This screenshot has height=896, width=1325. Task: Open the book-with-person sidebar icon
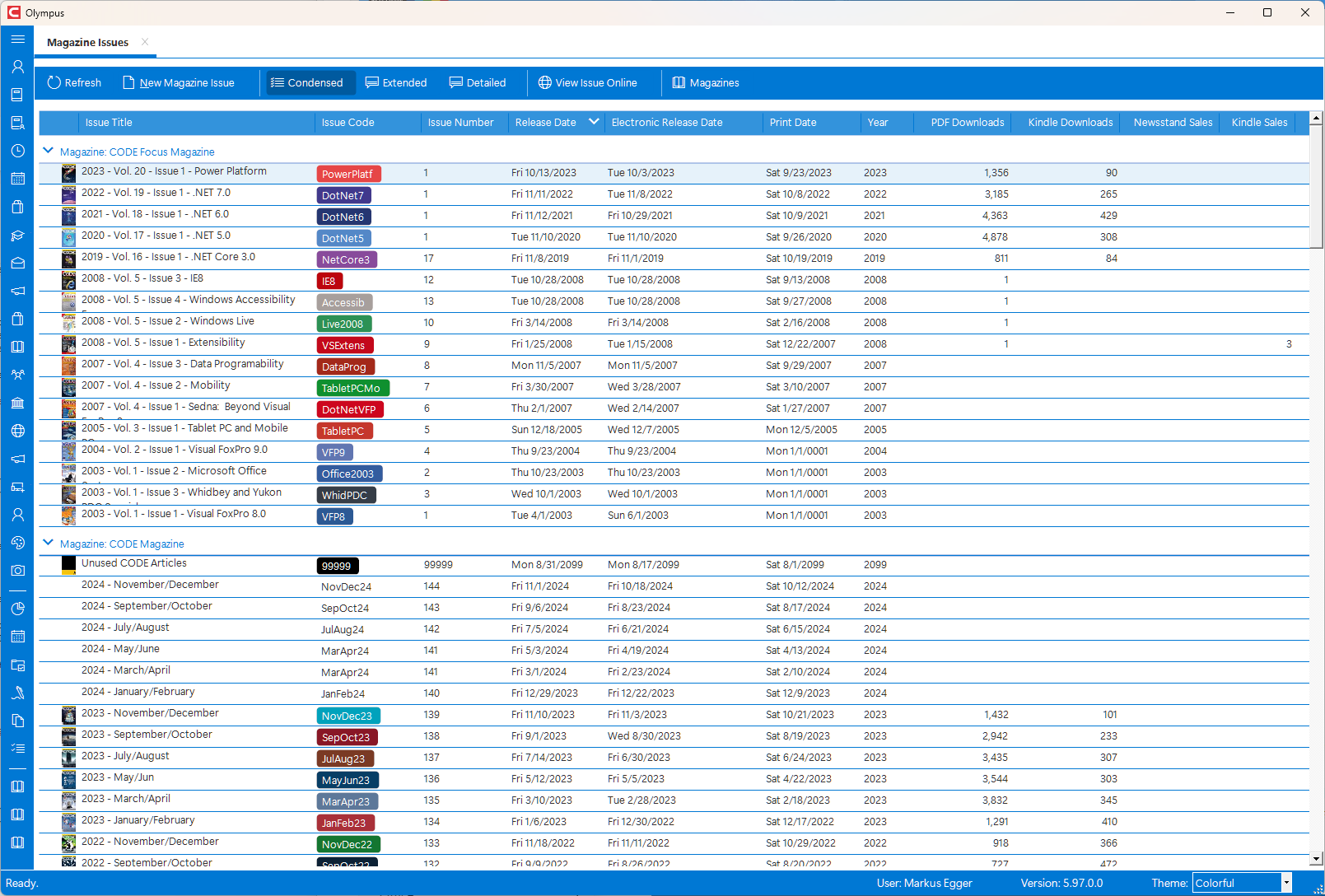(17, 123)
